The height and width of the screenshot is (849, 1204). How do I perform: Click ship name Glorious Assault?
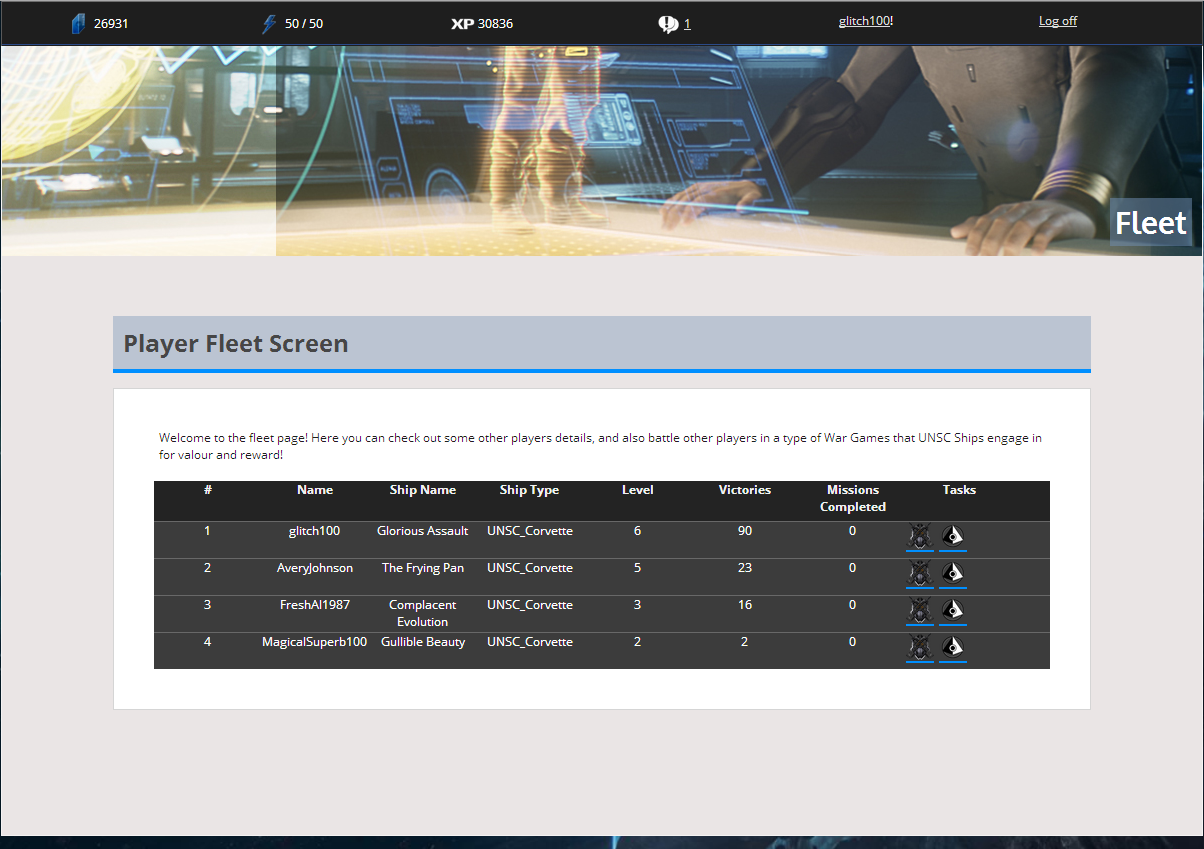(x=423, y=531)
